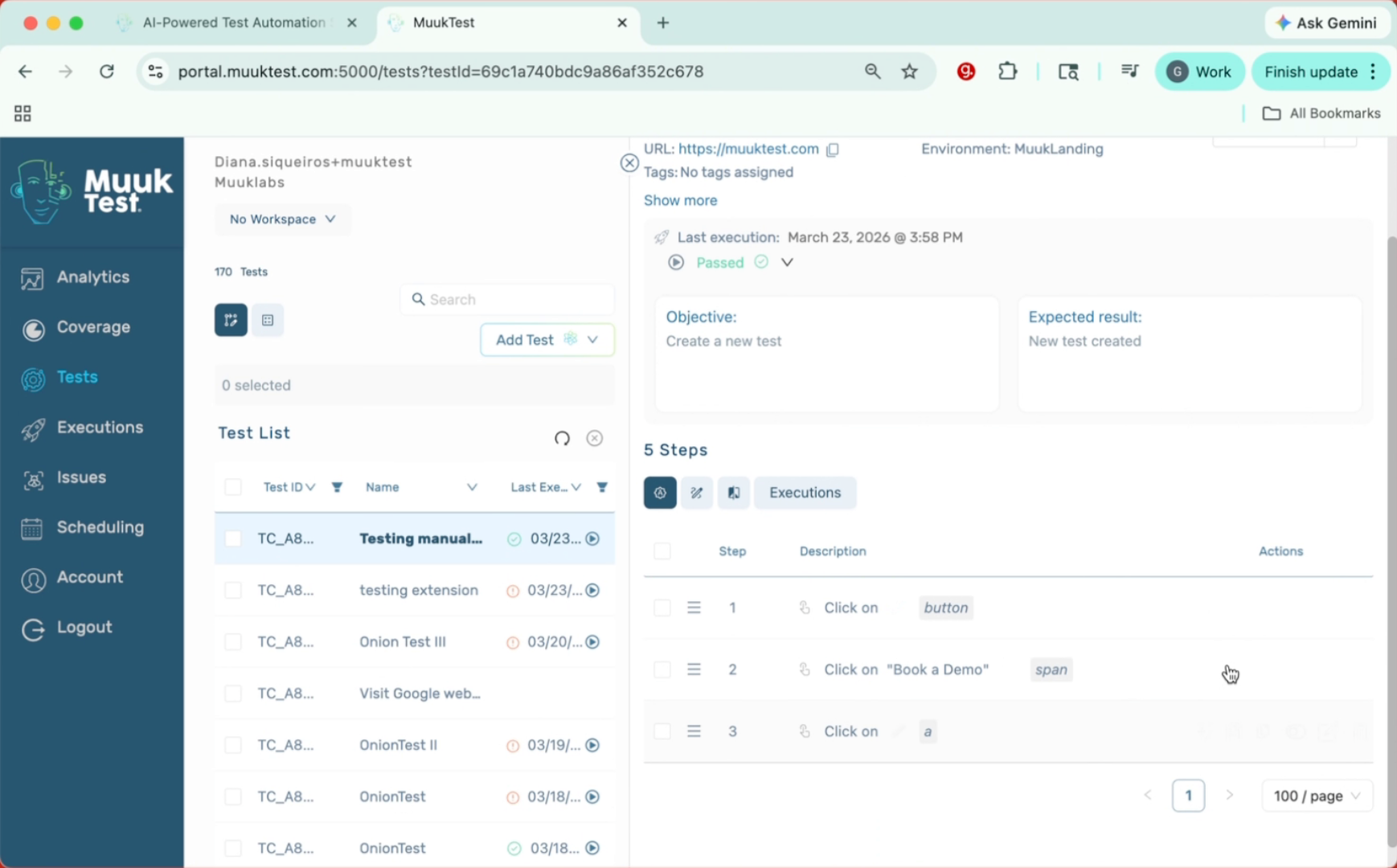The width and height of the screenshot is (1397, 868).
Task: Open the Last Exe column sort arrow
Action: [576, 487]
